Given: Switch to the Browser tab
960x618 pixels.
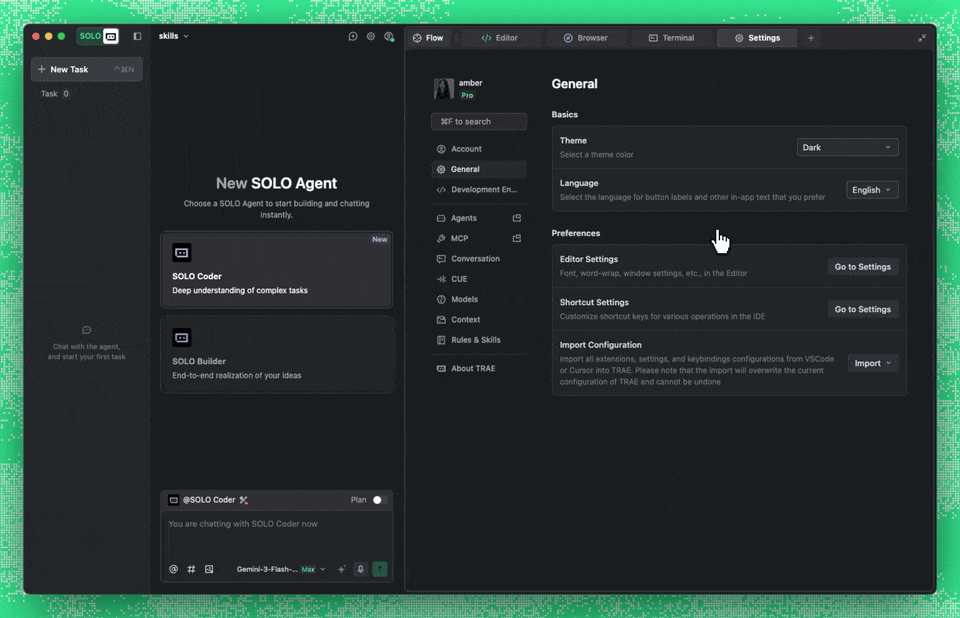Looking at the screenshot, I should 586,38.
